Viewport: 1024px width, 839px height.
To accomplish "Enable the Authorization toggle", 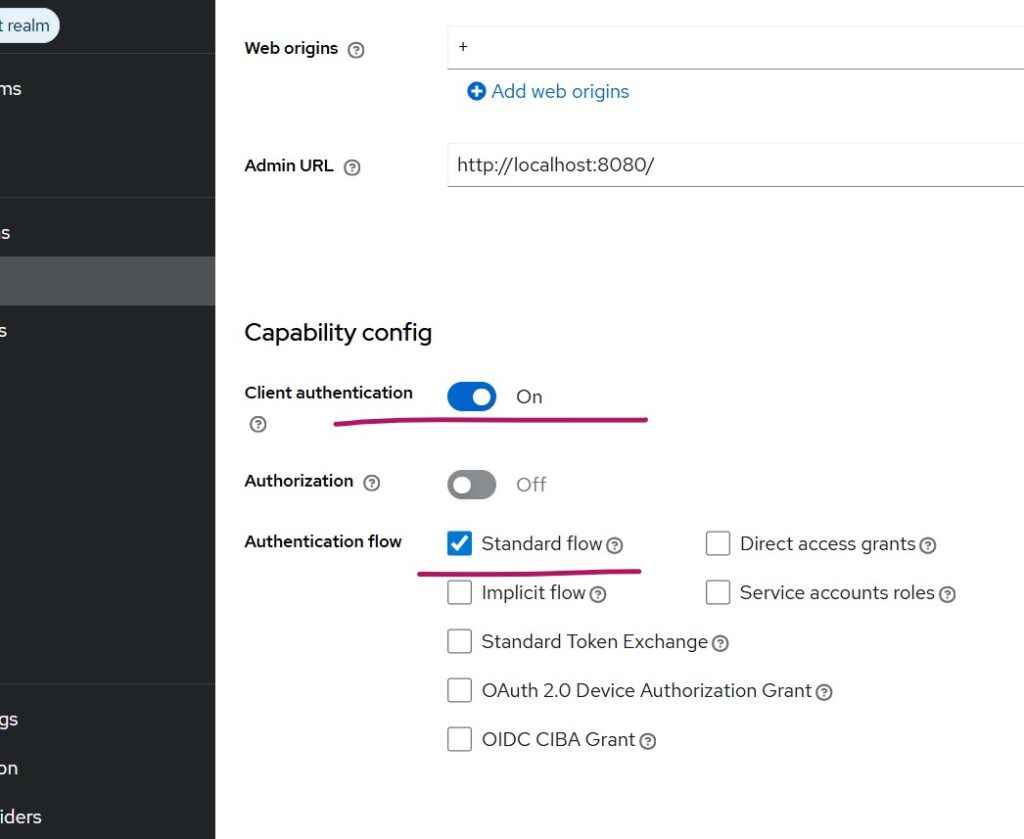I will (x=472, y=485).
